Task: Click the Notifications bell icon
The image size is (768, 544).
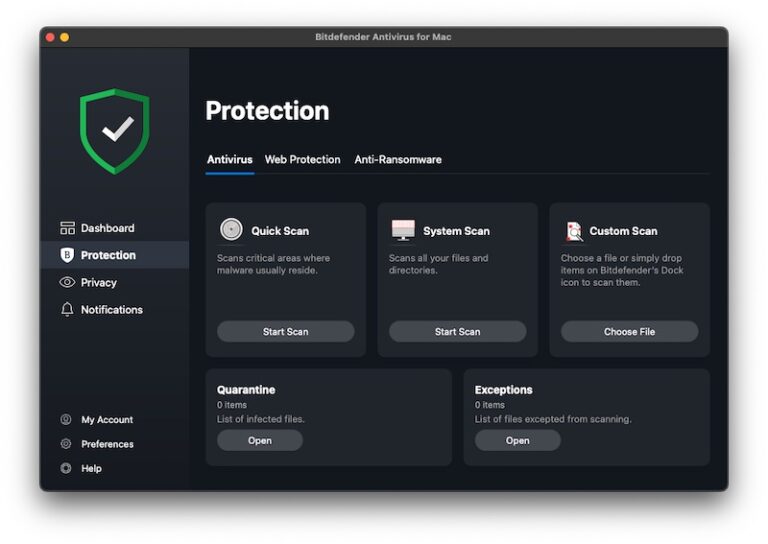Action: (x=67, y=310)
